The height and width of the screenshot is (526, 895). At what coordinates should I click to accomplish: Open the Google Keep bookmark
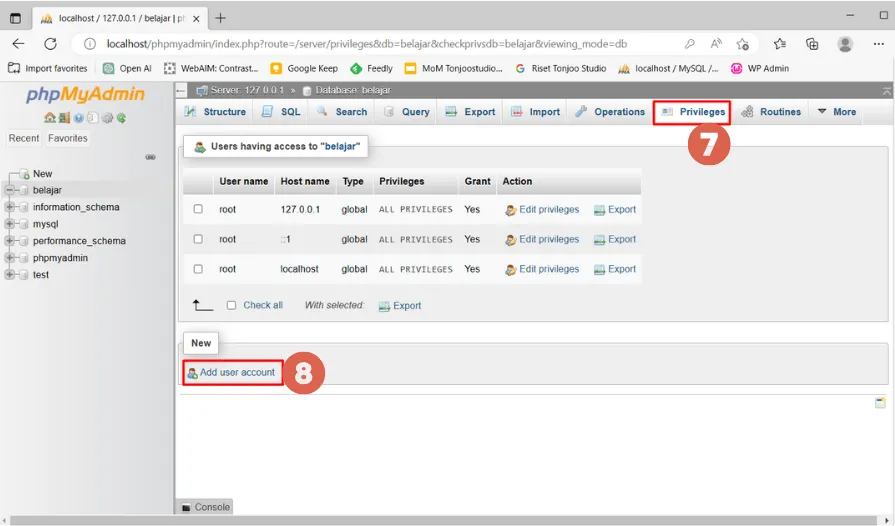[304, 68]
